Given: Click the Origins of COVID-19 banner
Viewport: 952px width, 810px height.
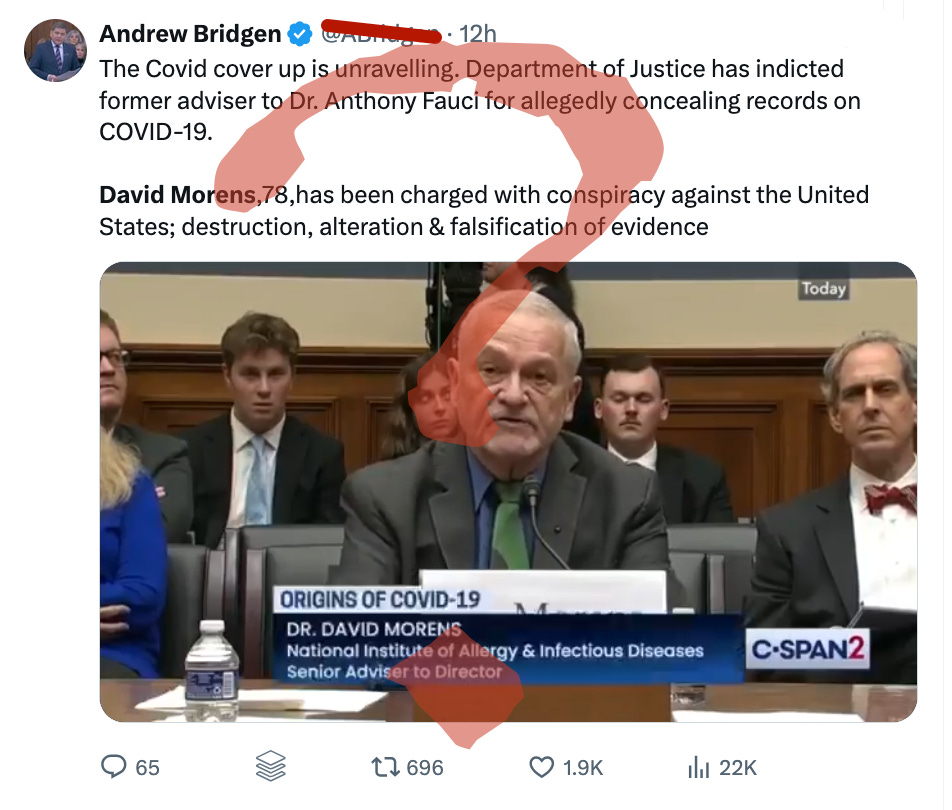Looking at the screenshot, I should (x=379, y=600).
